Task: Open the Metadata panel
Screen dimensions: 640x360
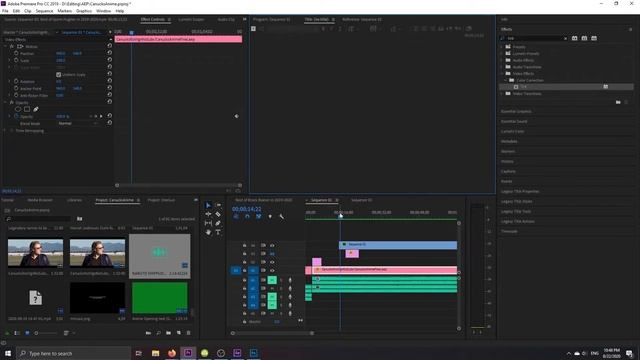Action: click(509, 141)
